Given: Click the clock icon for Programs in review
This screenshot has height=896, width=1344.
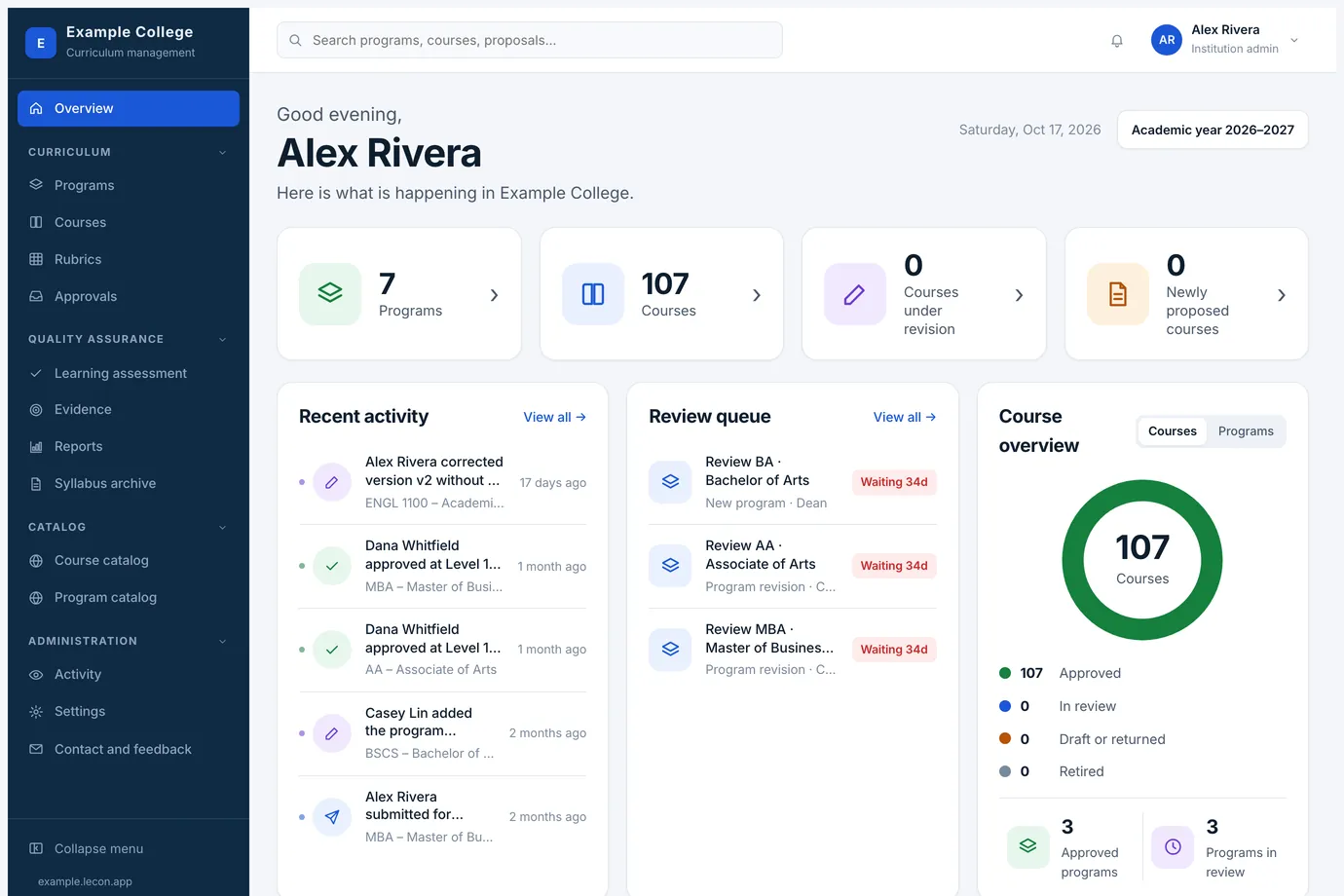Looking at the screenshot, I should click(x=1173, y=846).
